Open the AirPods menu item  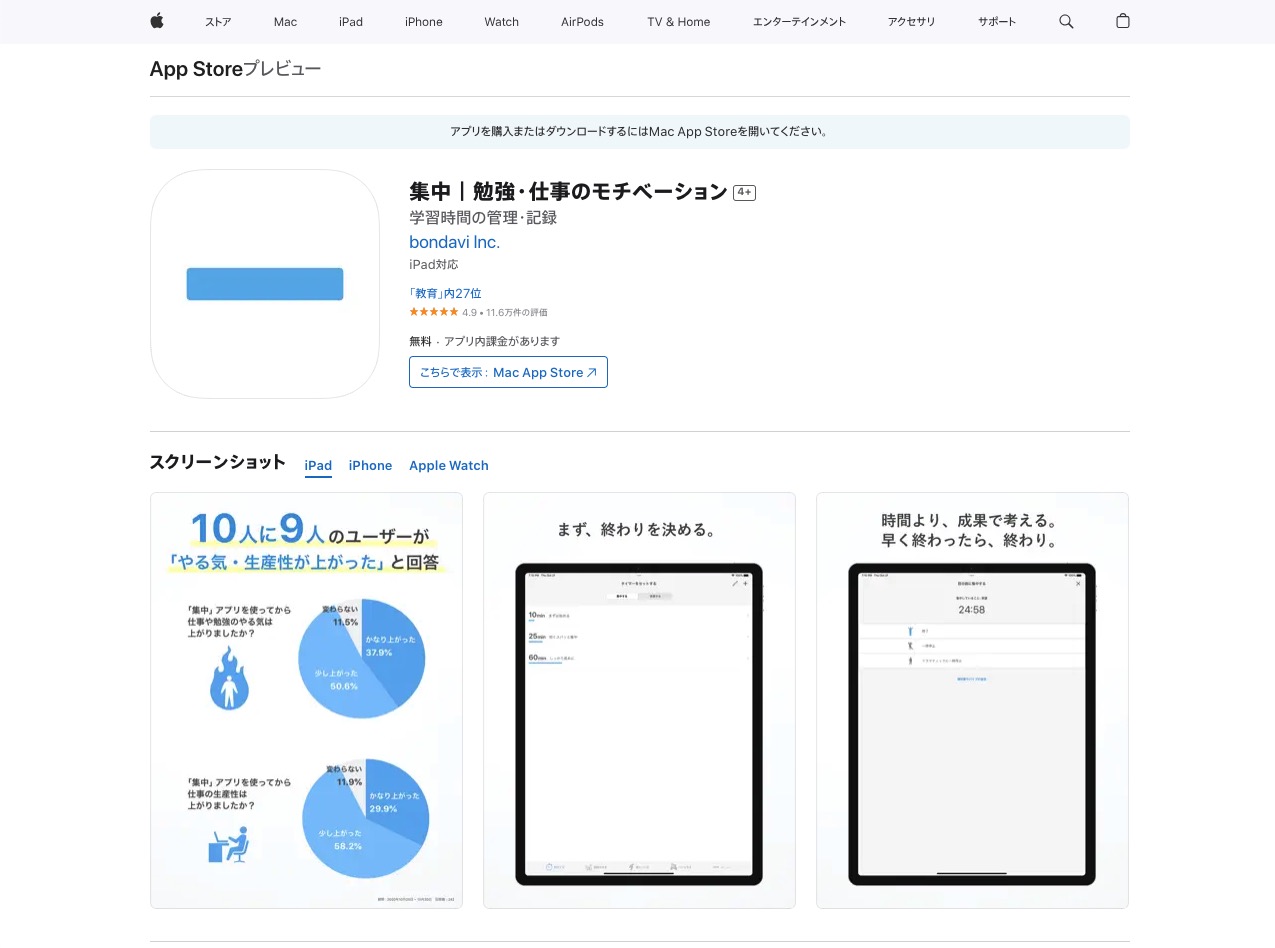(x=582, y=22)
